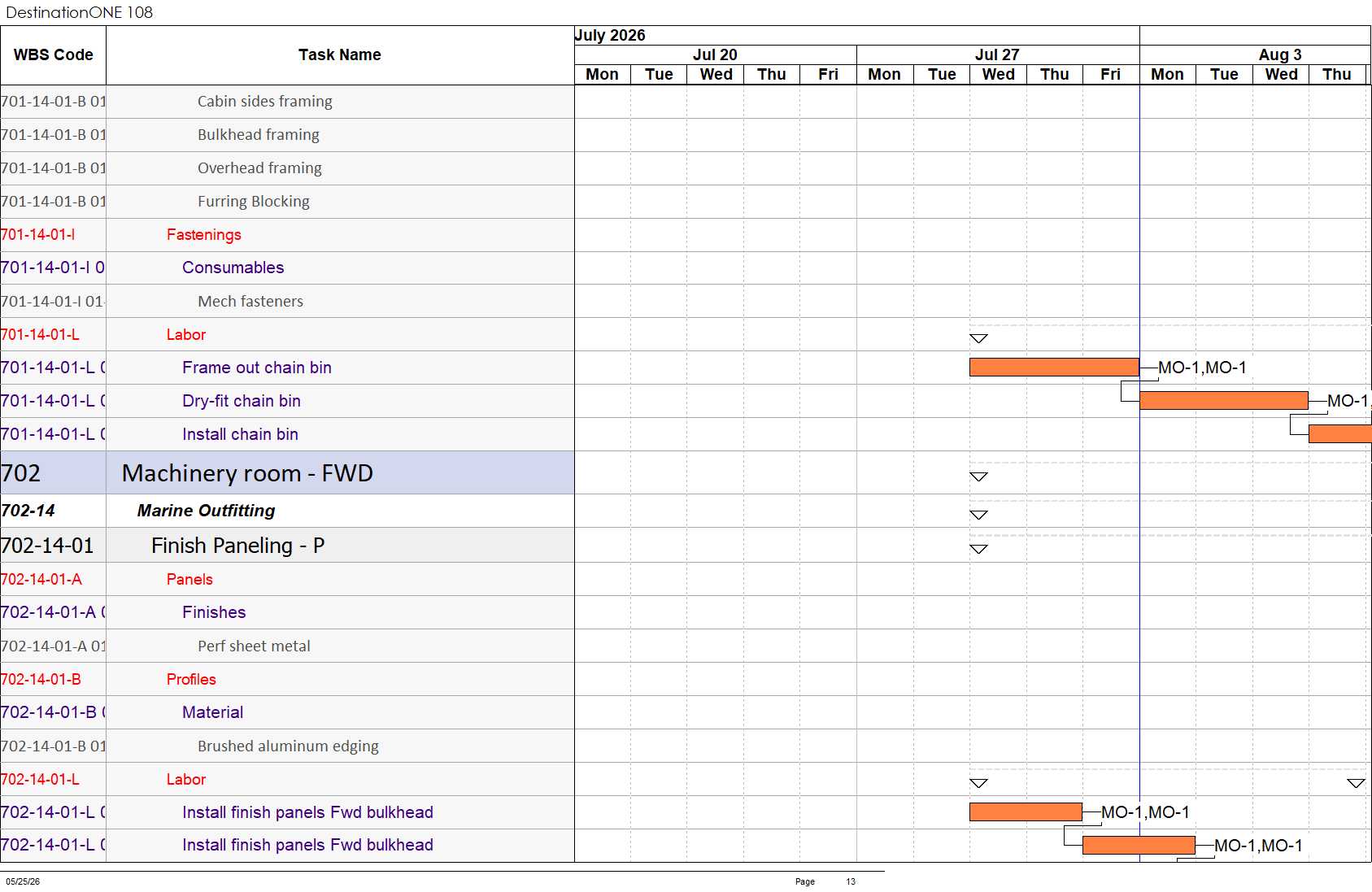Select the Finish Paneling - P row
The width and height of the screenshot is (1372, 892).
coord(287,546)
